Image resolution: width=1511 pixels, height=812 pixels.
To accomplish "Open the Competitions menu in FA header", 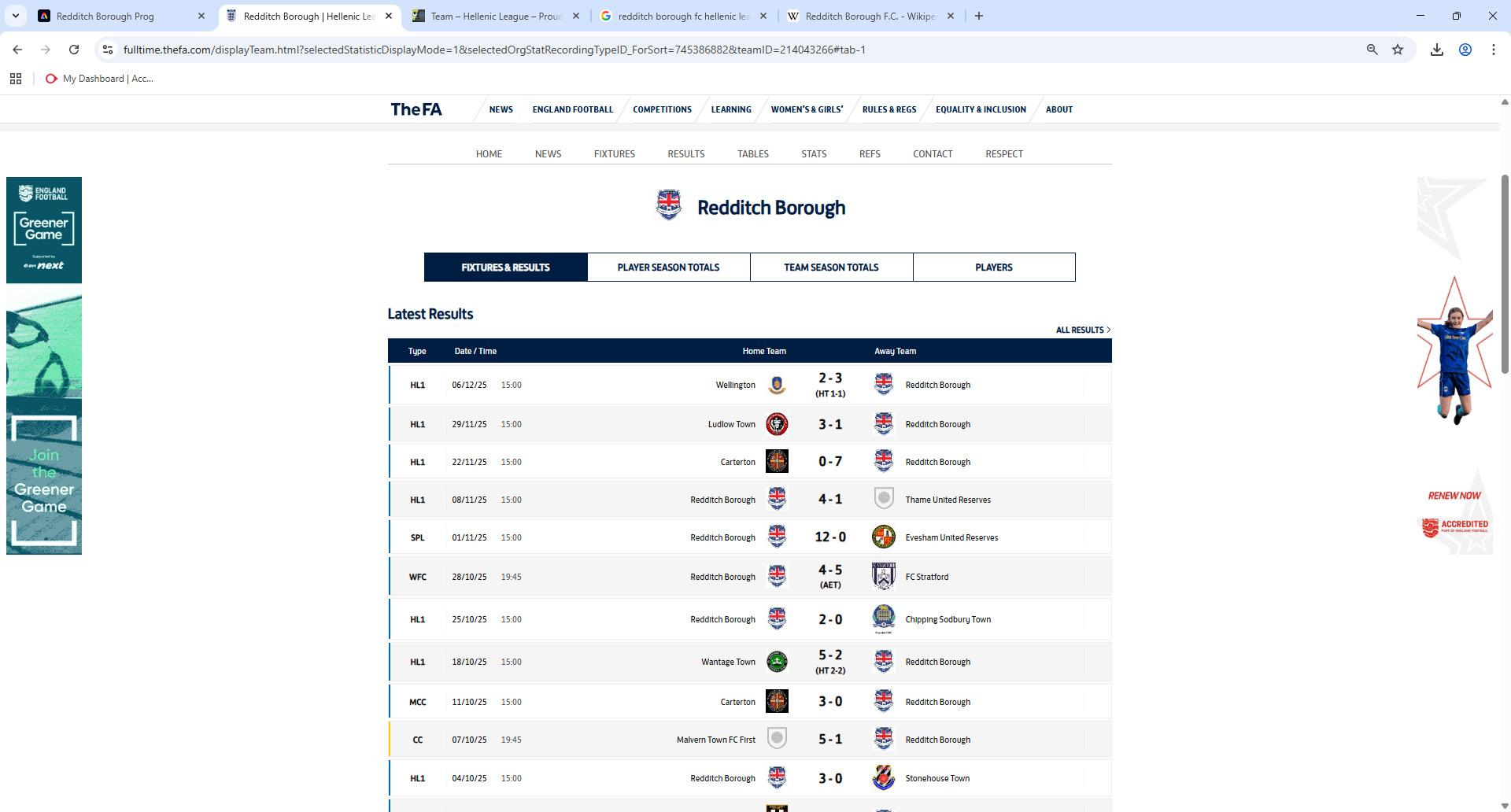I will coord(662,109).
